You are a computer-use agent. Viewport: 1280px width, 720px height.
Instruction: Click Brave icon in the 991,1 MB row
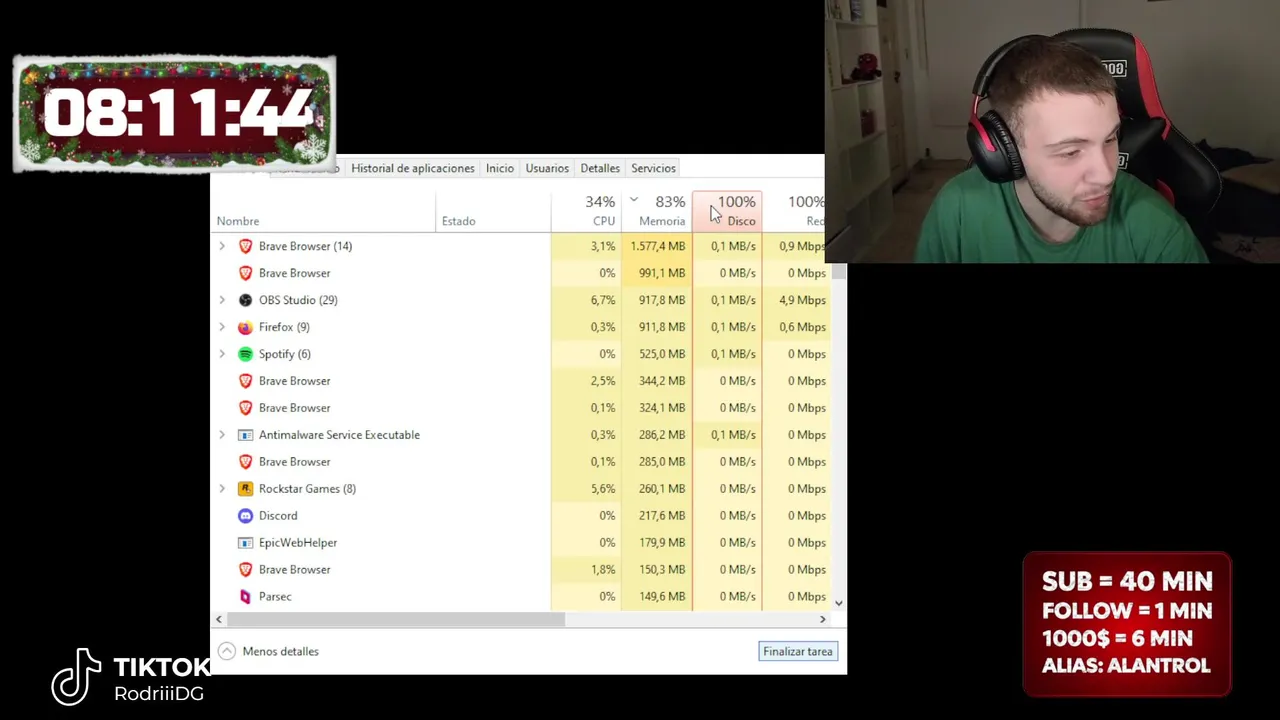[x=245, y=273]
